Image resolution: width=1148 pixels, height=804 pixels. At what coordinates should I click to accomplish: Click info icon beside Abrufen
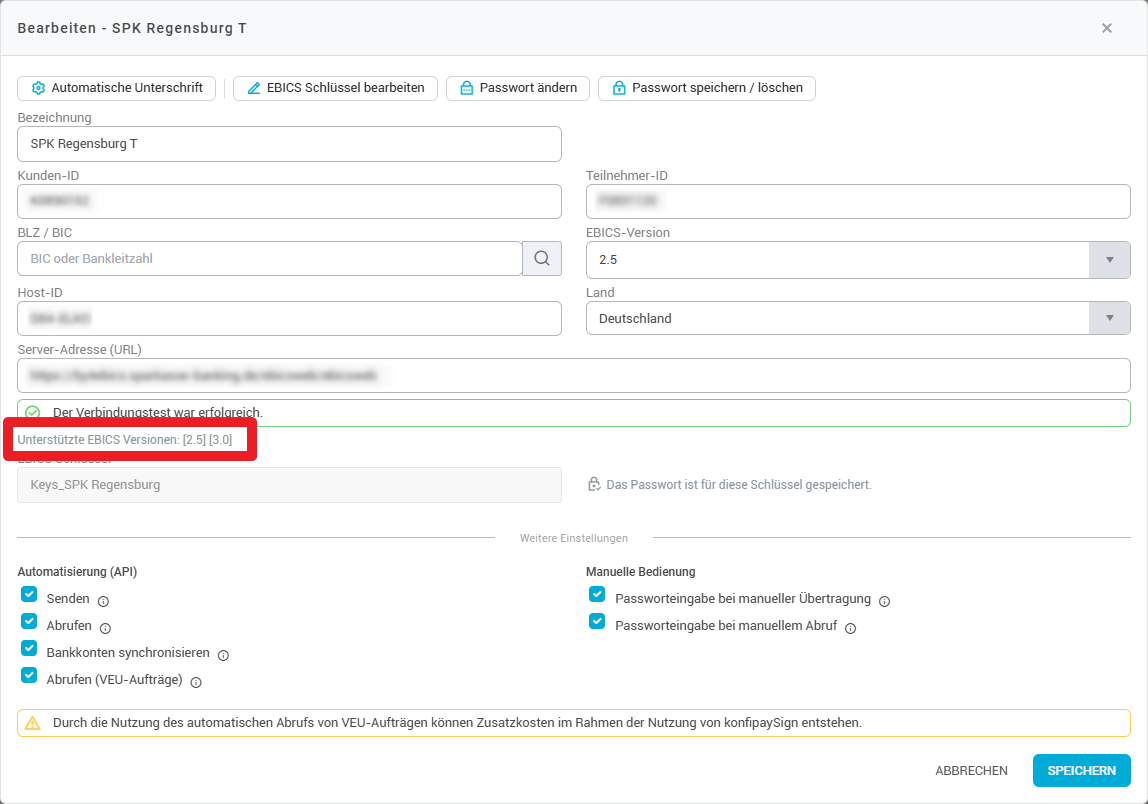(x=105, y=628)
